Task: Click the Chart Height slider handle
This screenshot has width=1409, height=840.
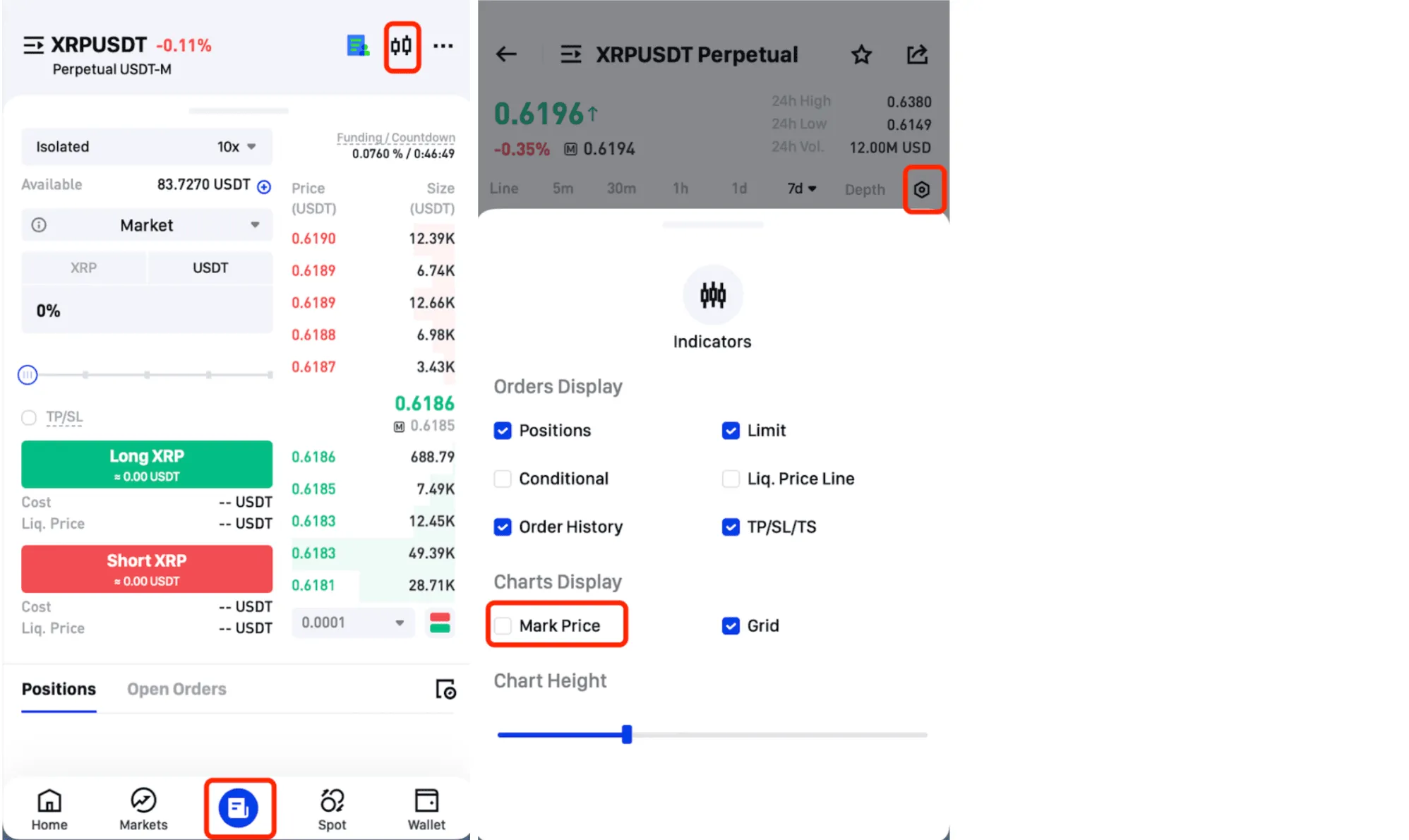Action: click(x=627, y=734)
